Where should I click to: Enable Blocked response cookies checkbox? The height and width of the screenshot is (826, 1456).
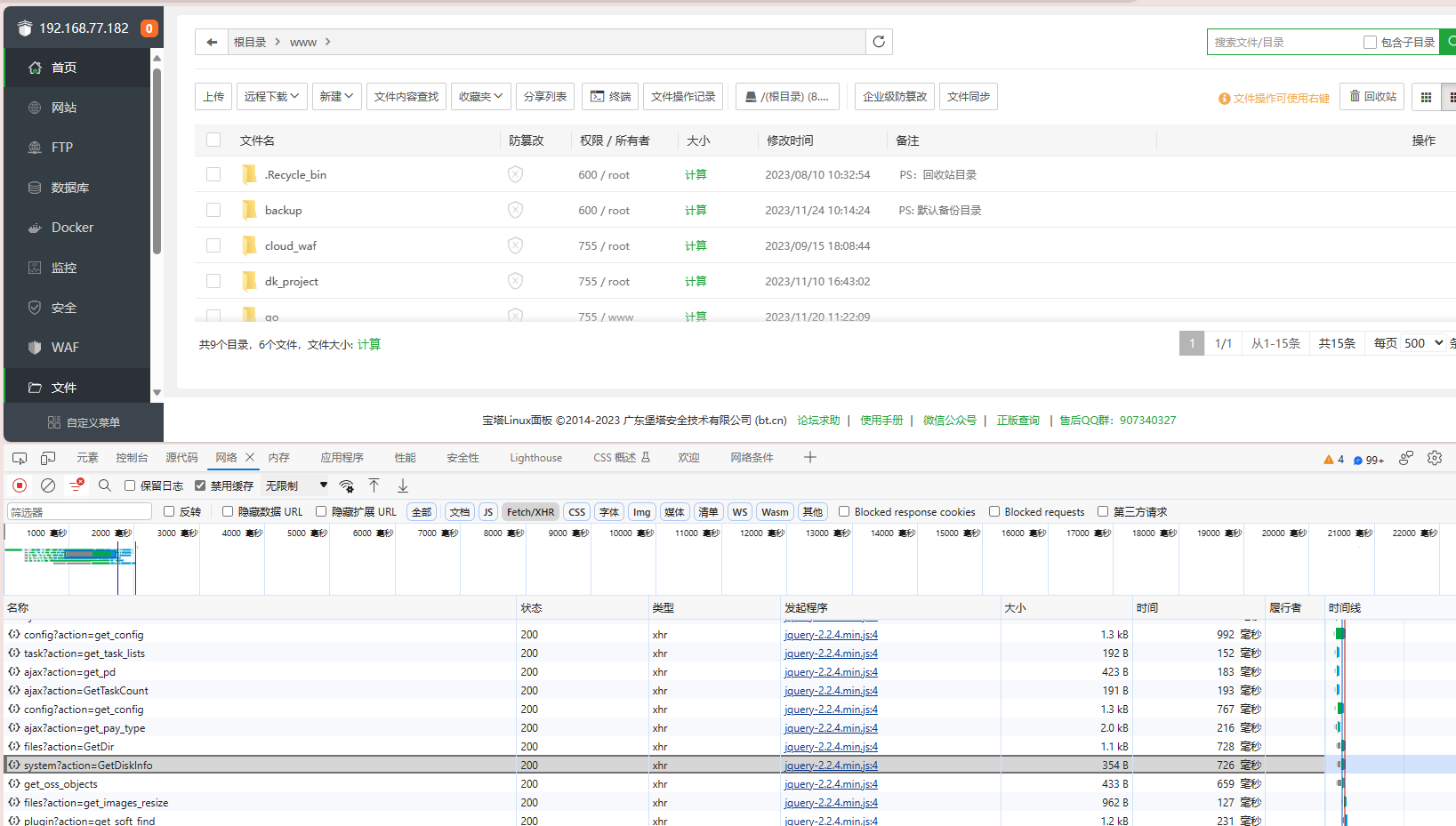point(844,511)
